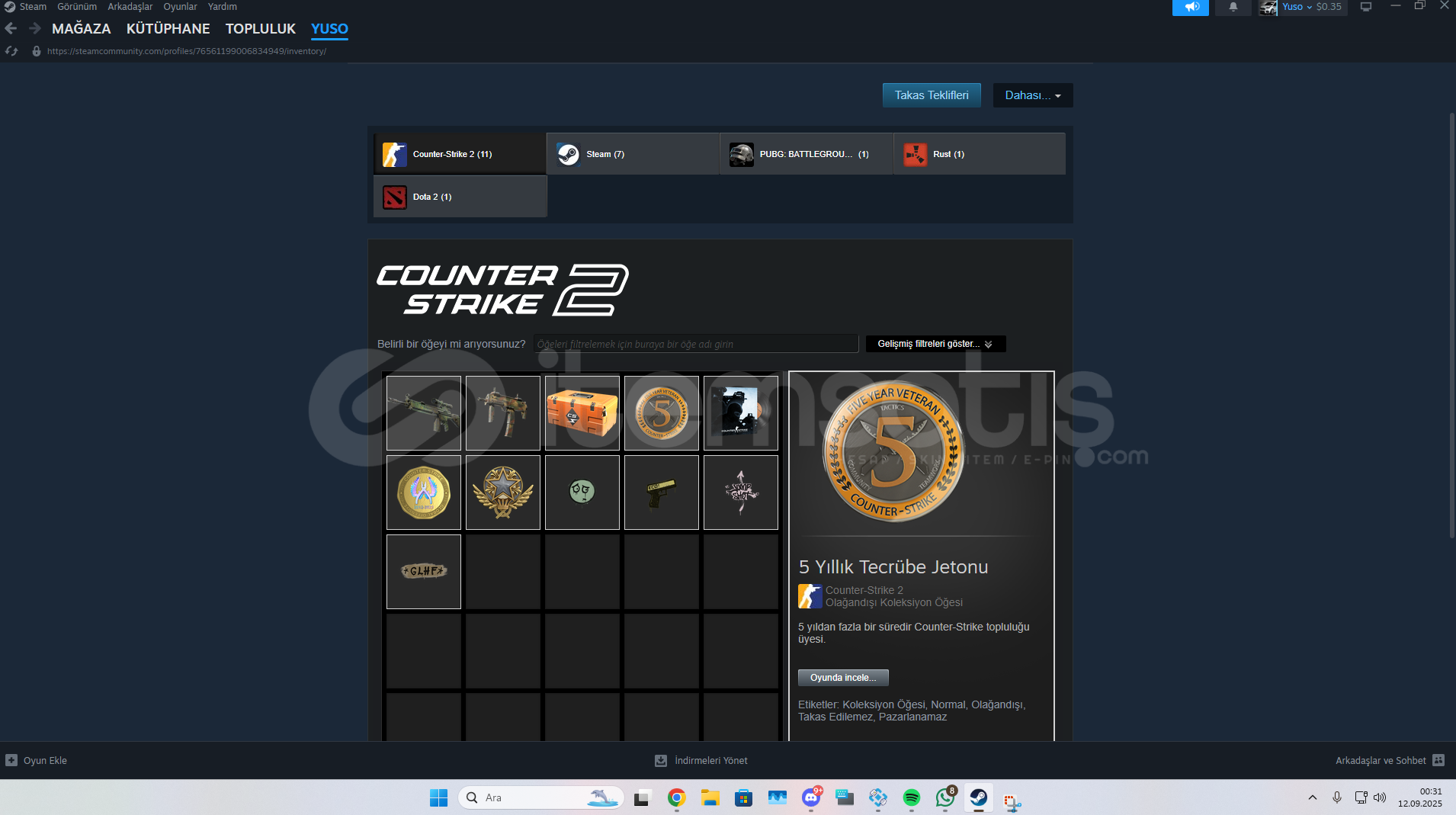Click the Oyunda incele... button
The height and width of the screenshot is (815, 1456).
click(843, 678)
